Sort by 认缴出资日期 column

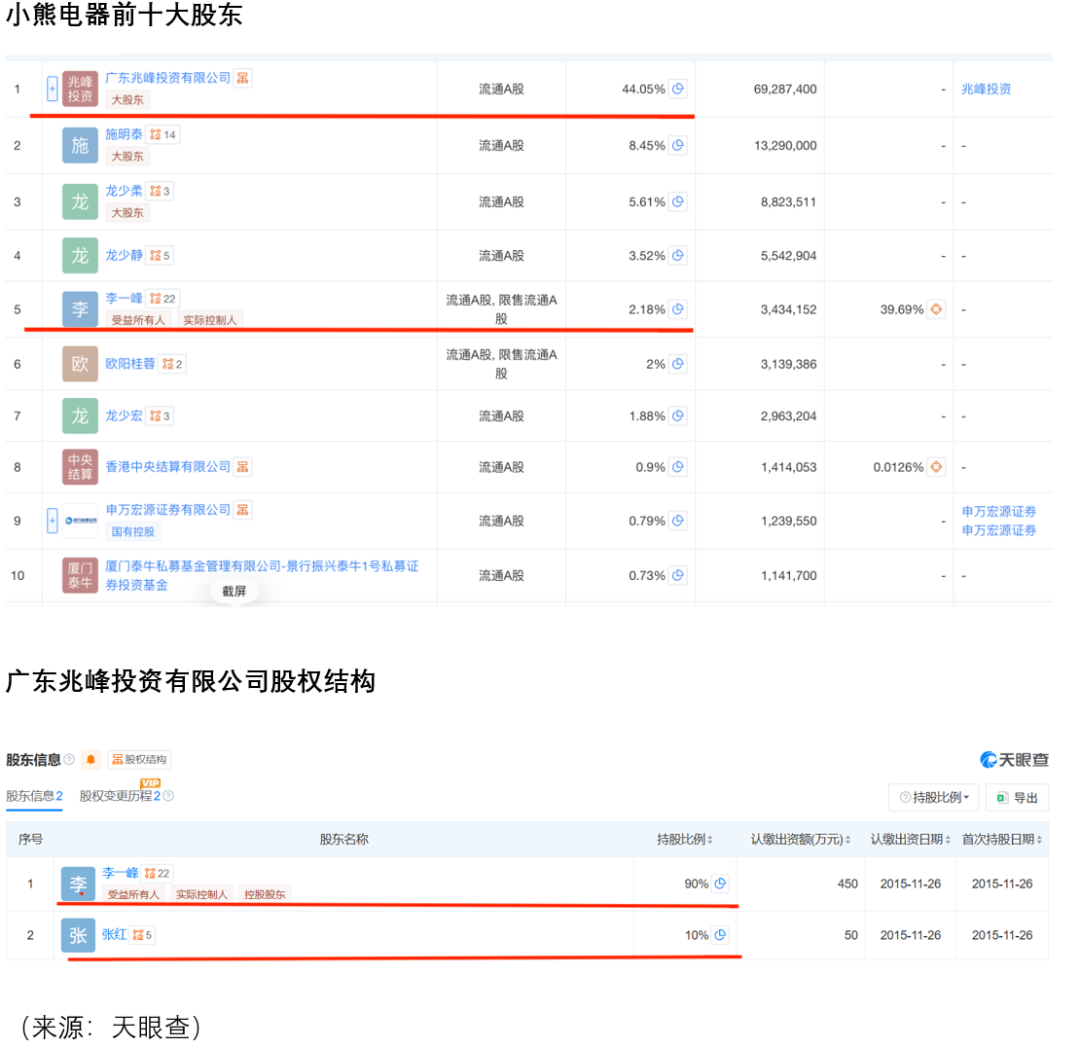(x=910, y=839)
